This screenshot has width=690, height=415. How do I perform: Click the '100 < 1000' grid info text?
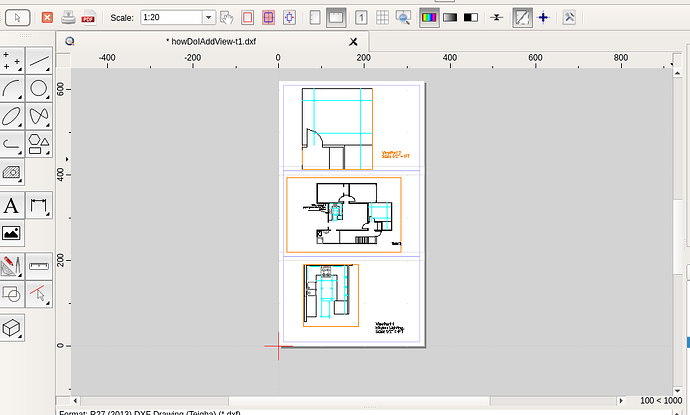click(x=661, y=400)
